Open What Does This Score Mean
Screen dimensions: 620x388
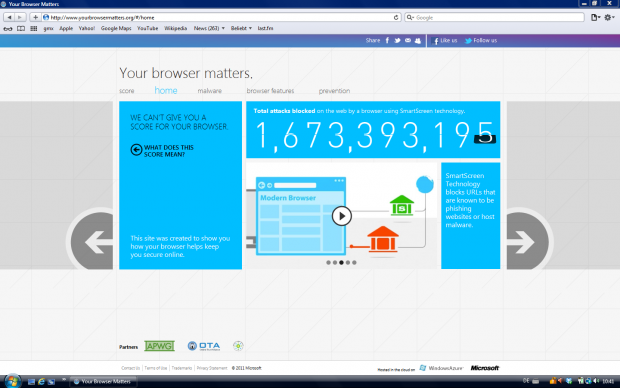point(162,151)
